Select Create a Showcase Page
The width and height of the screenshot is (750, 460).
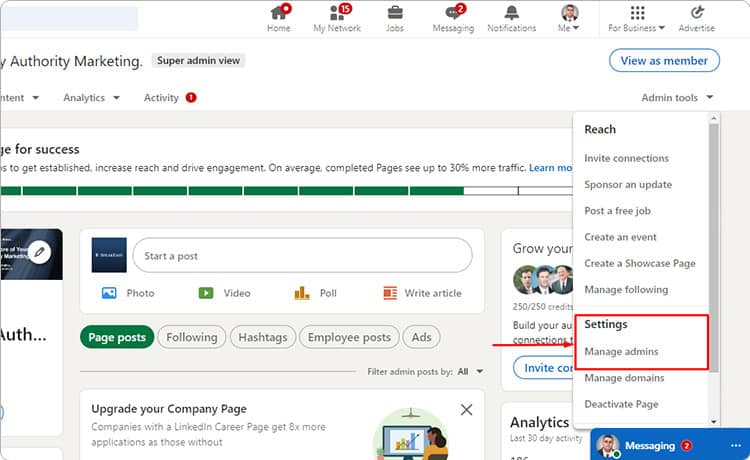640,263
